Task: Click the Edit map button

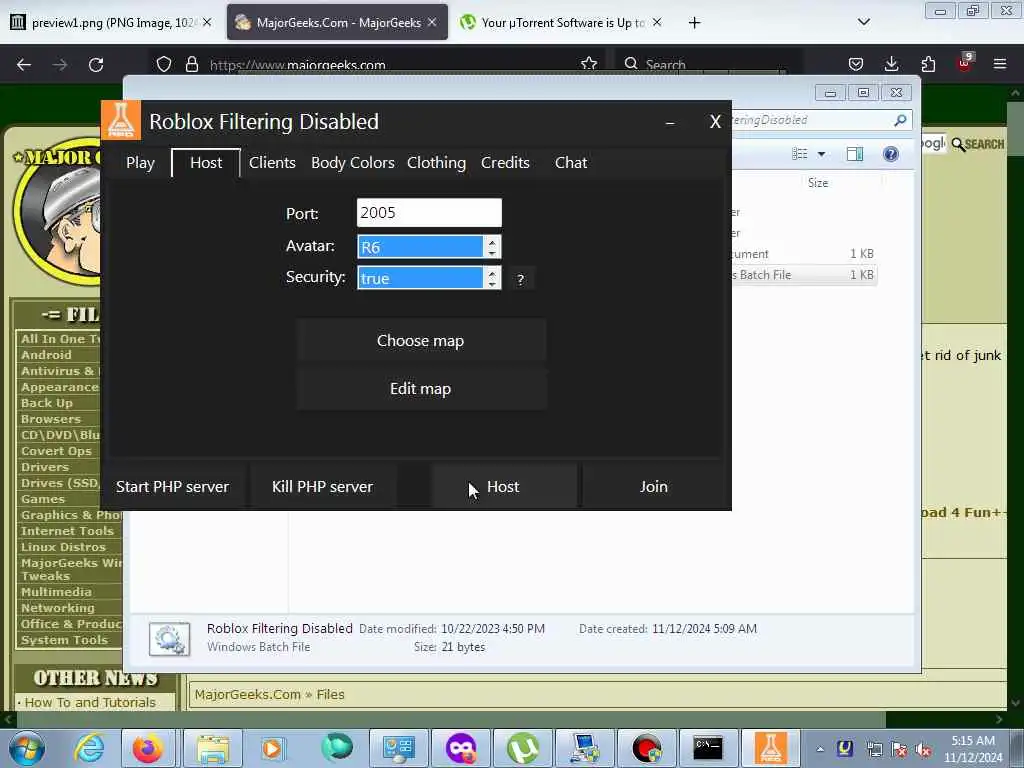Action: [x=421, y=389]
